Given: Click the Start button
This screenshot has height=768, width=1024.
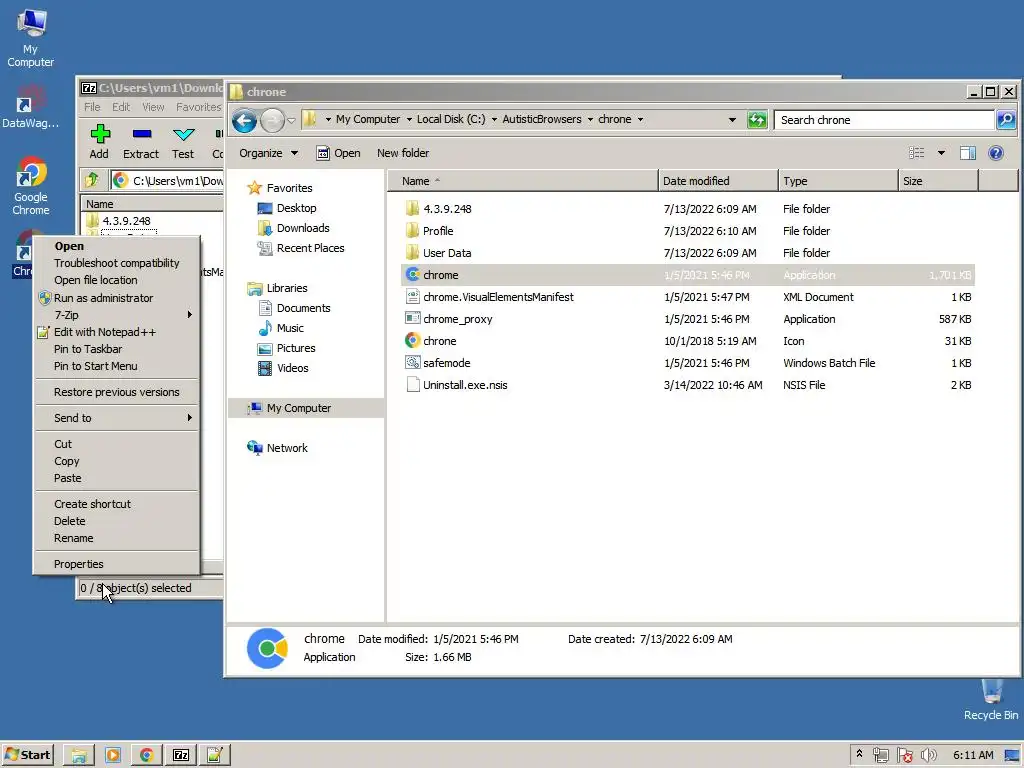Looking at the screenshot, I should click(x=27, y=755).
